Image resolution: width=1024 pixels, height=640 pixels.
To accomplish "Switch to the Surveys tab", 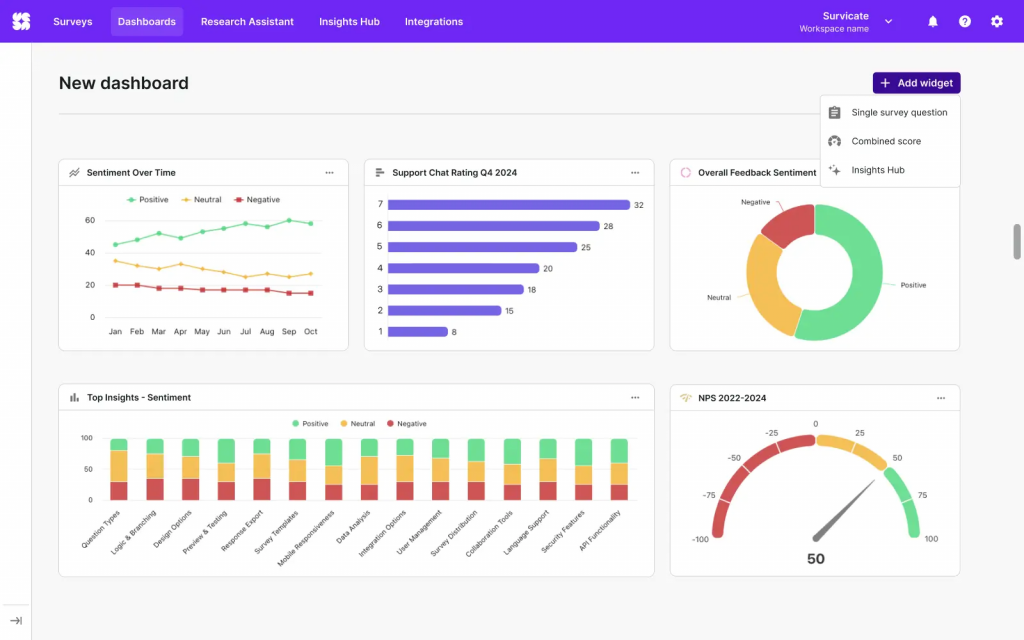I will [72, 20].
